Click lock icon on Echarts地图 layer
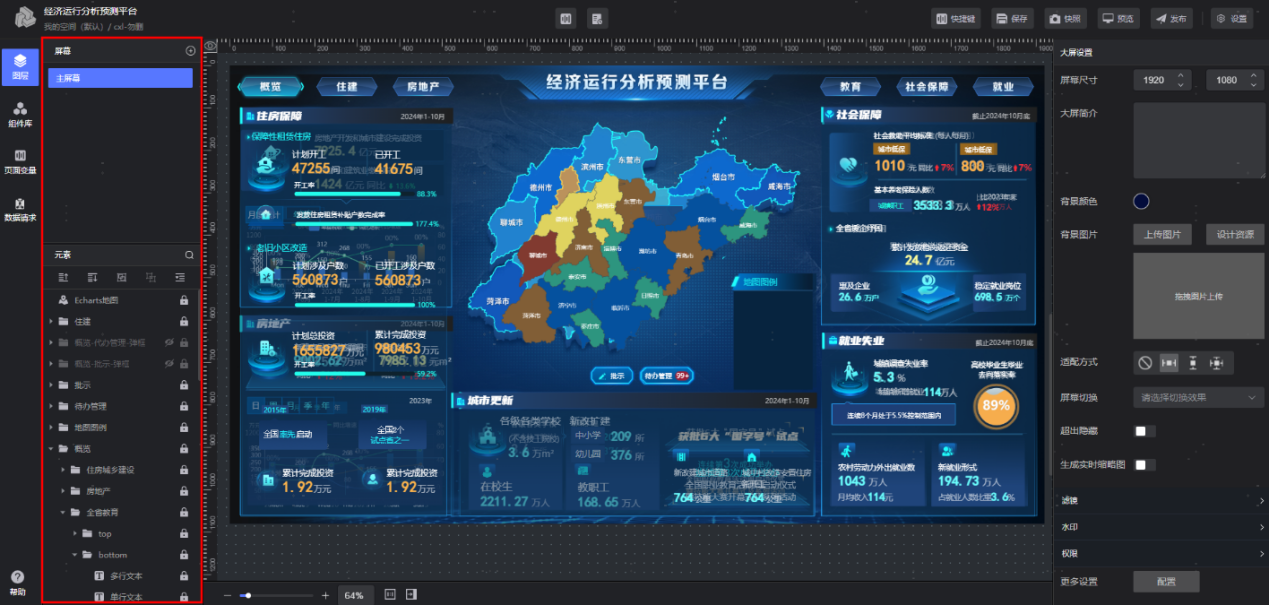 click(x=184, y=300)
